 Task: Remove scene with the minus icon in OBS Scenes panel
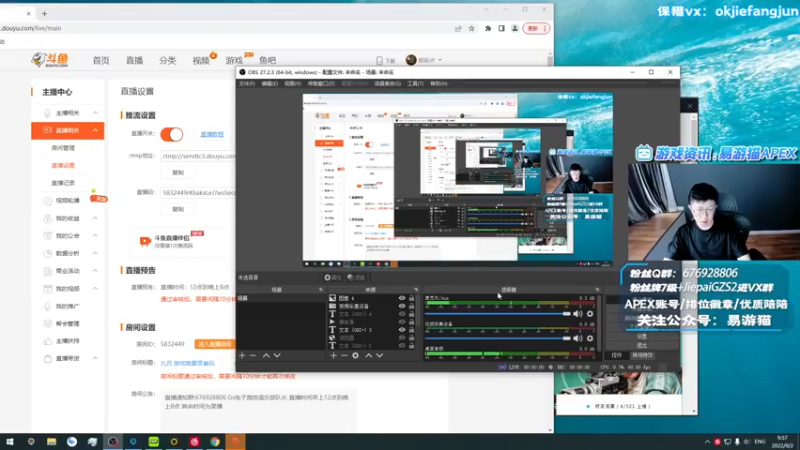pyautogui.click(x=253, y=355)
